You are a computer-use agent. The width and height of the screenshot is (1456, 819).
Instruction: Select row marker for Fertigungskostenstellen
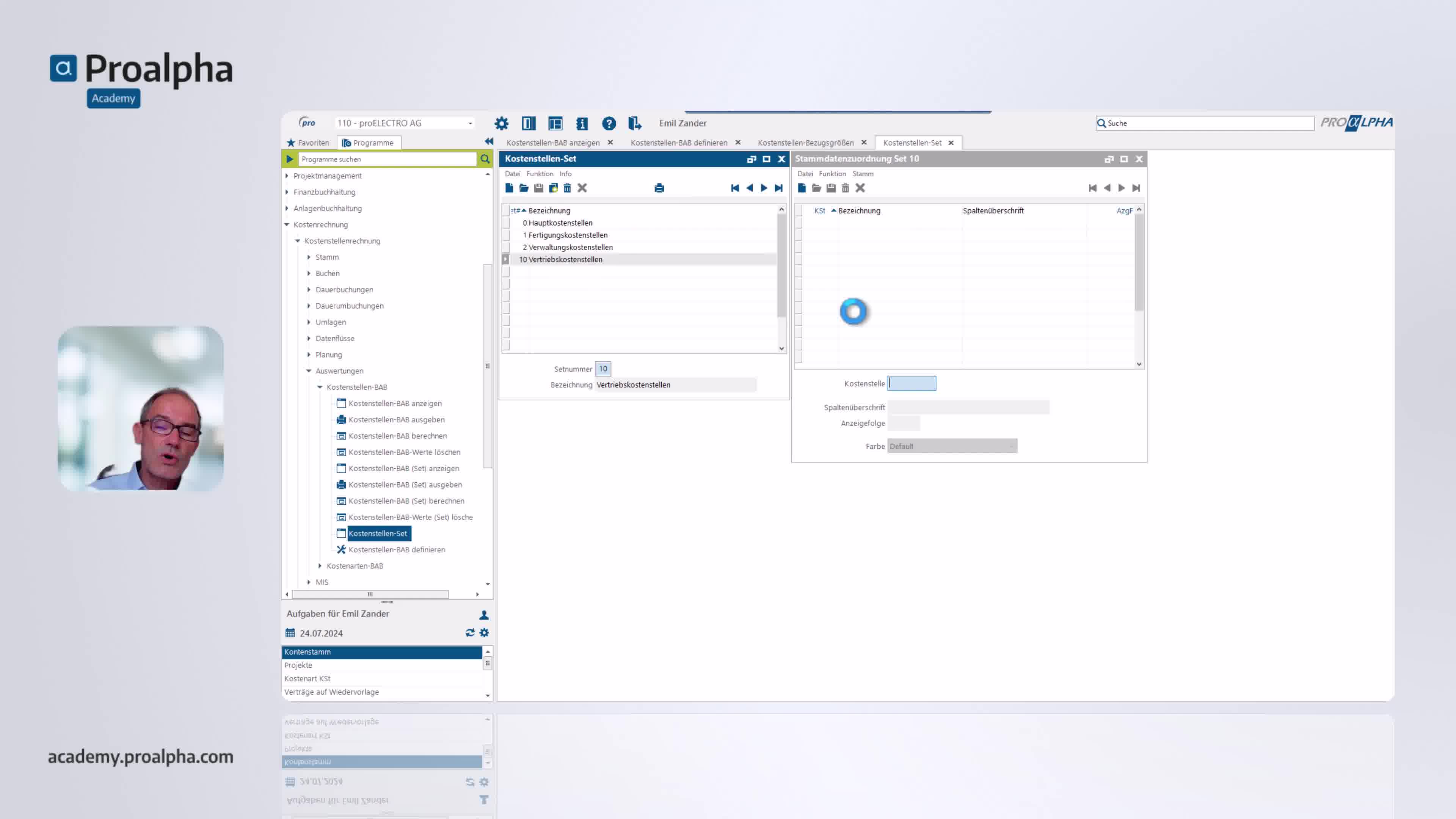(506, 235)
